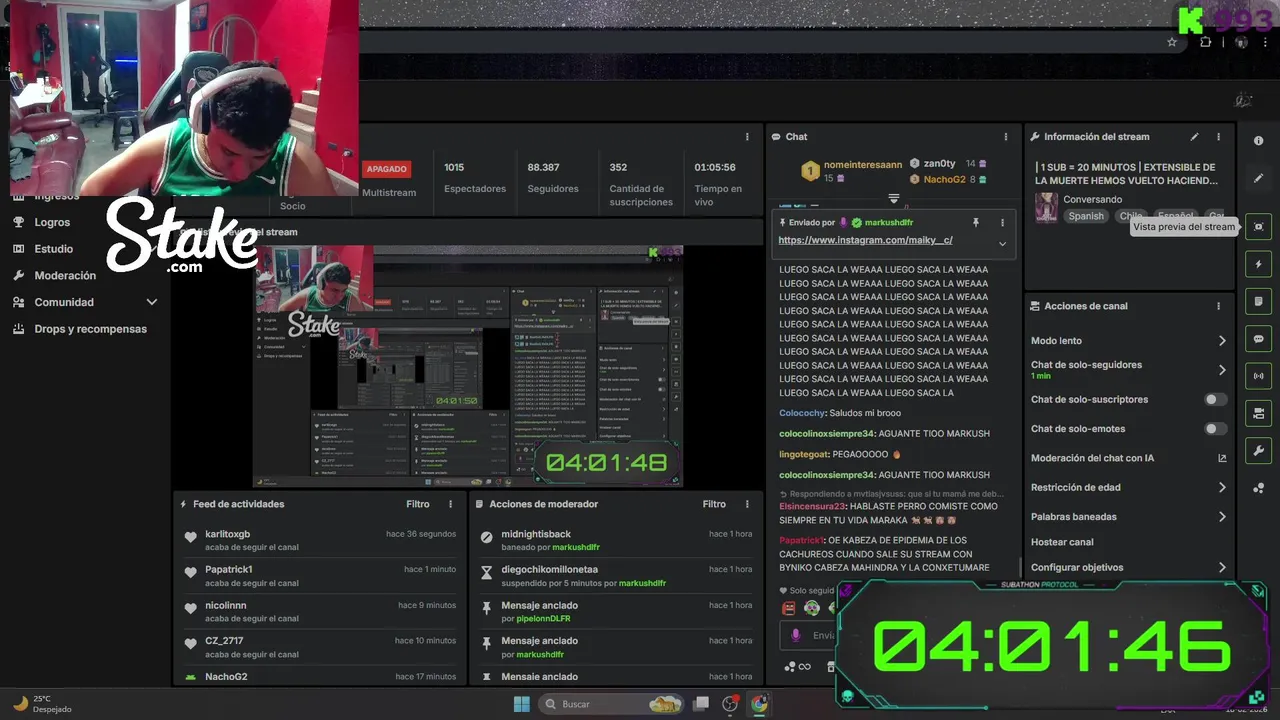The width and height of the screenshot is (1280, 720).
Task: Click Windows taskbar Buscar search box
Action: coord(612,704)
